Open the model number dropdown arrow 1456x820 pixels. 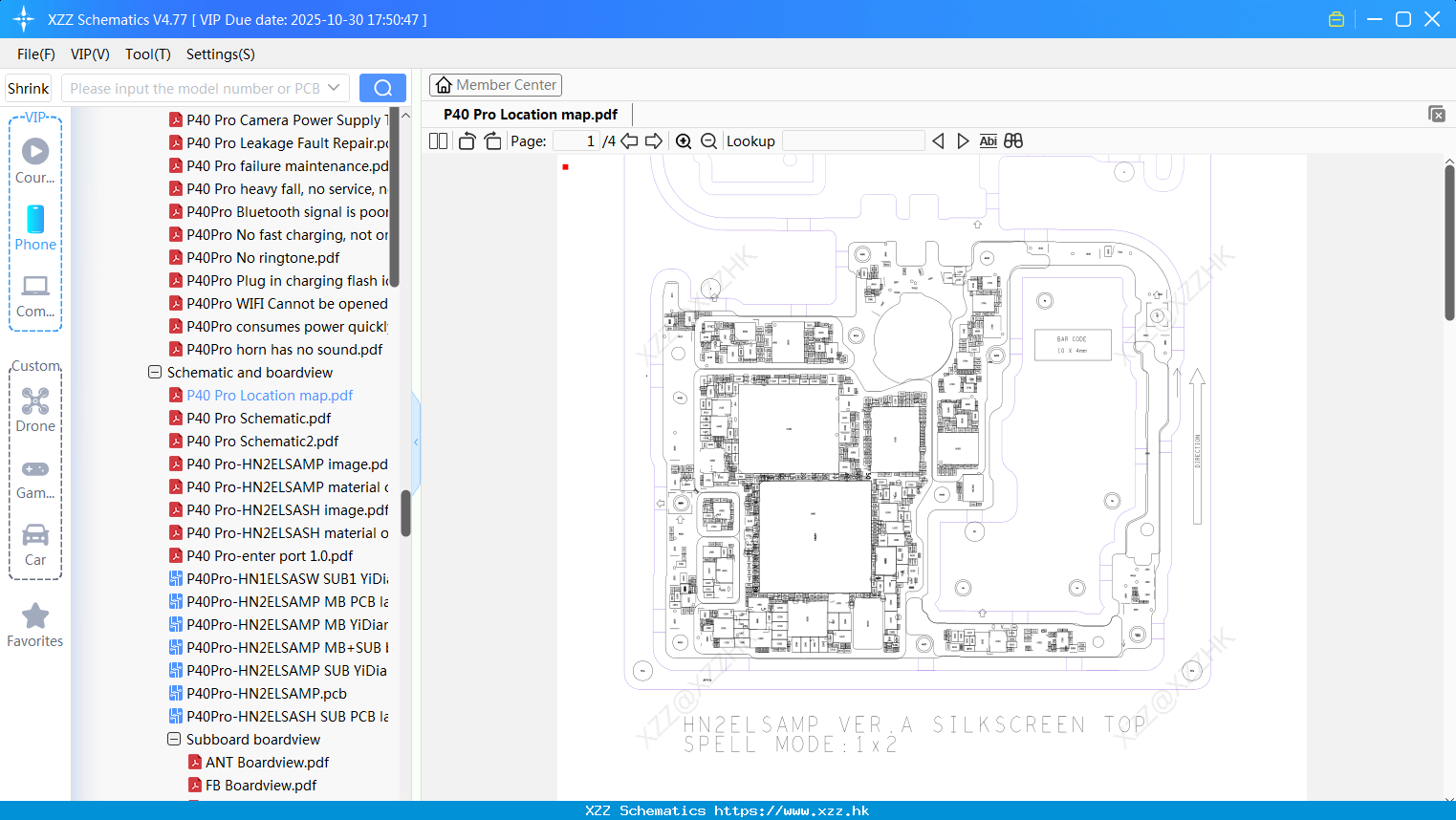[x=334, y=88]
